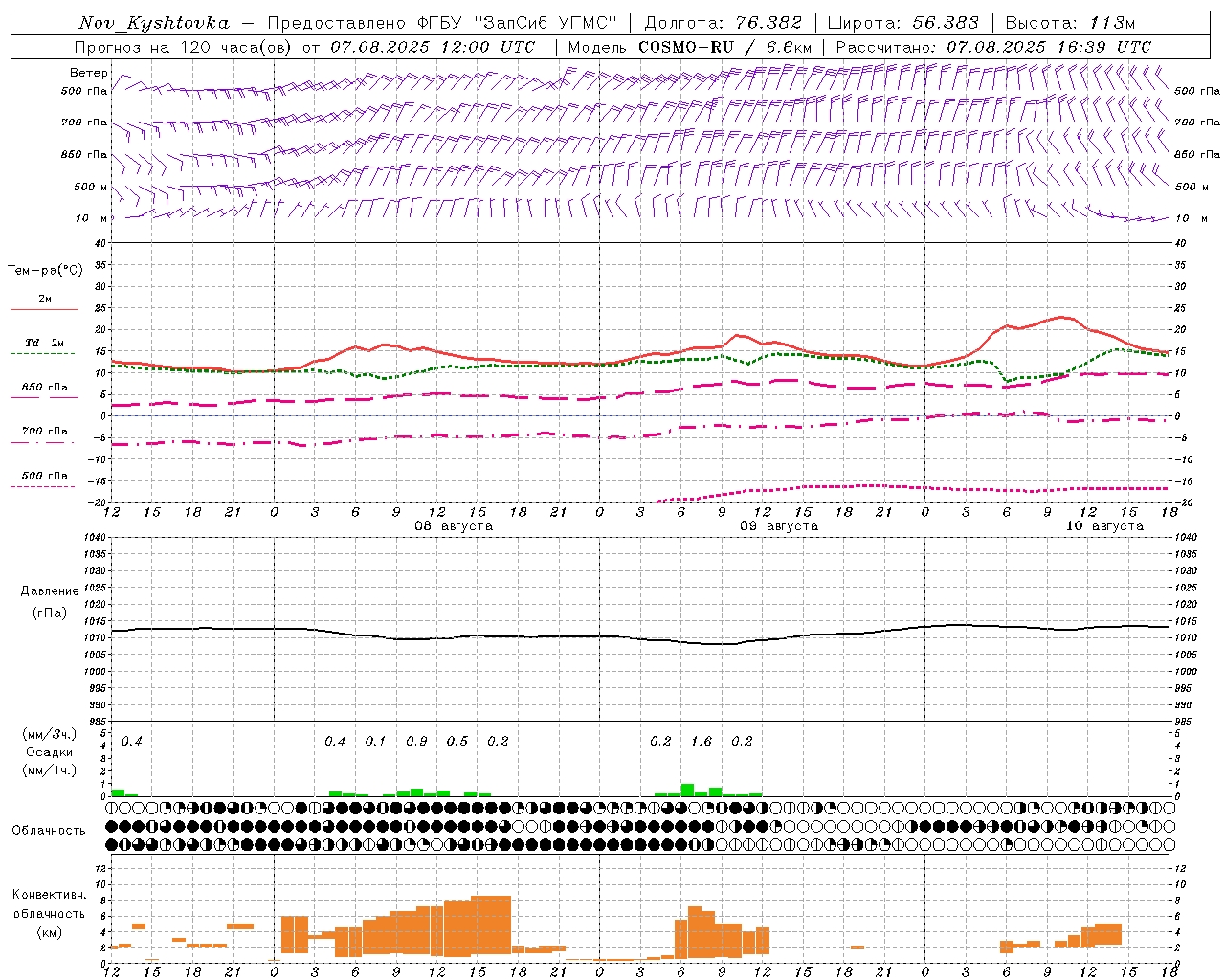The image size is (1225, 980).
Task: Select the forecast start time 07.08.2025 12:00 UTC
Action: coord(433,47)
